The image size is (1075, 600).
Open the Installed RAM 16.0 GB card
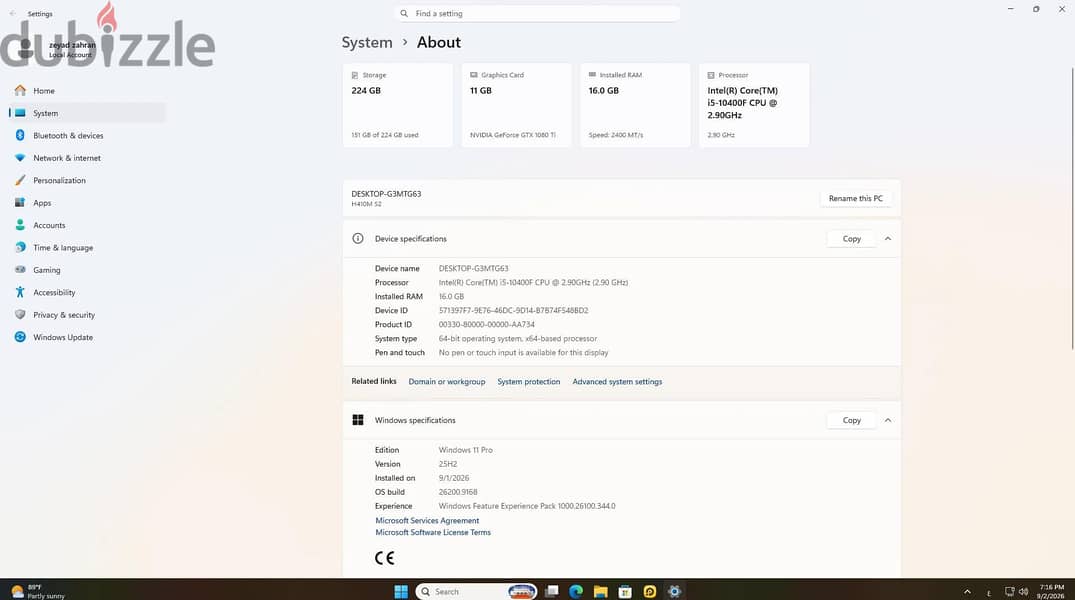635,105
